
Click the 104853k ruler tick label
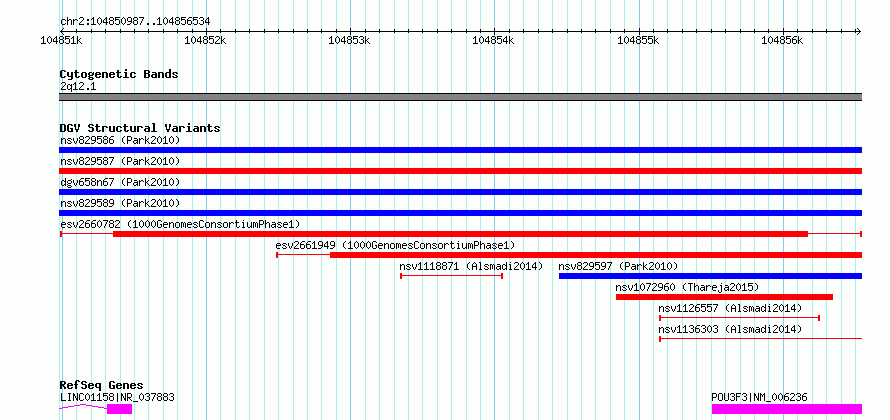coord(350,40)
